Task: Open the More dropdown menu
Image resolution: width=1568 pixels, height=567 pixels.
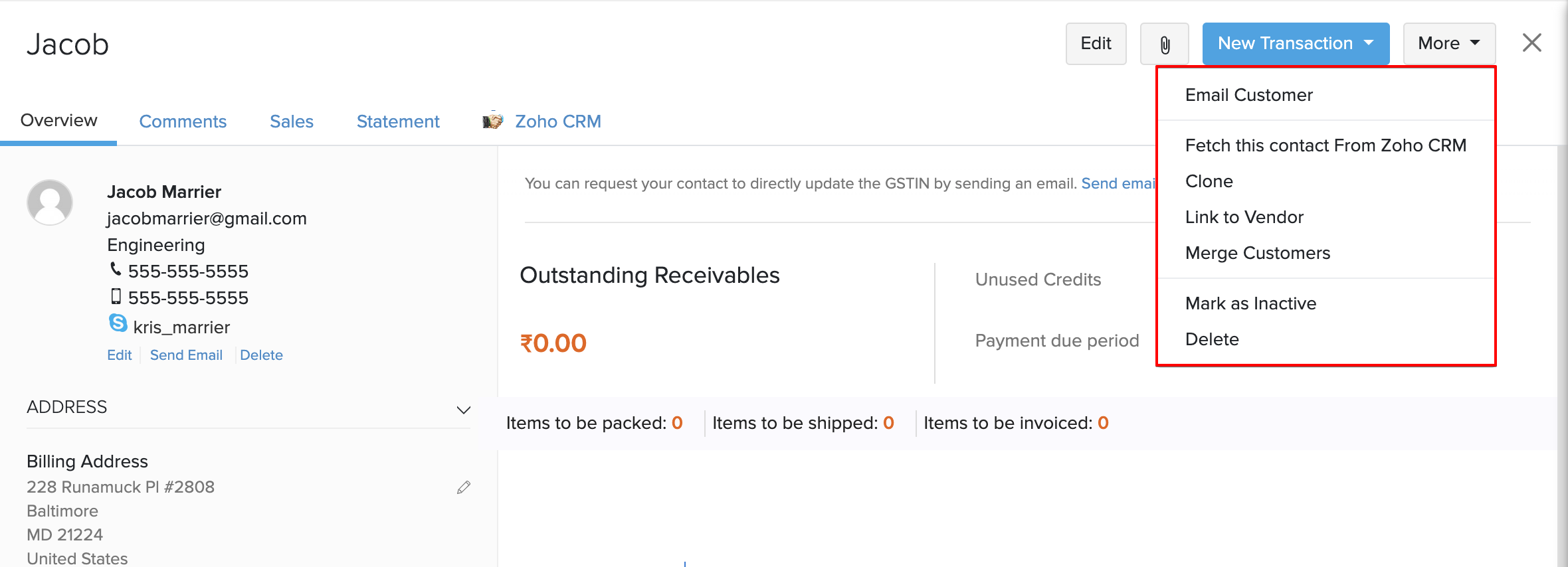Action: [1448, 43]
